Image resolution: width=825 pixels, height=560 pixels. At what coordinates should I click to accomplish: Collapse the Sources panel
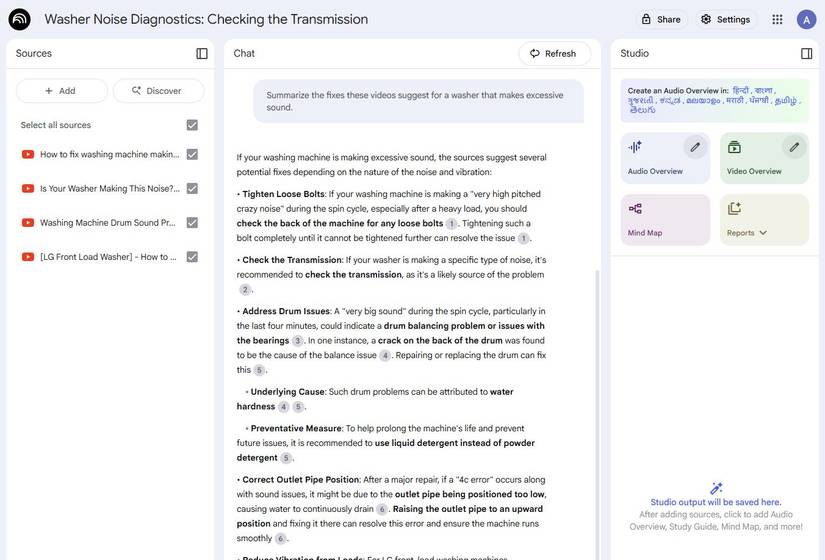coord(202,54)
